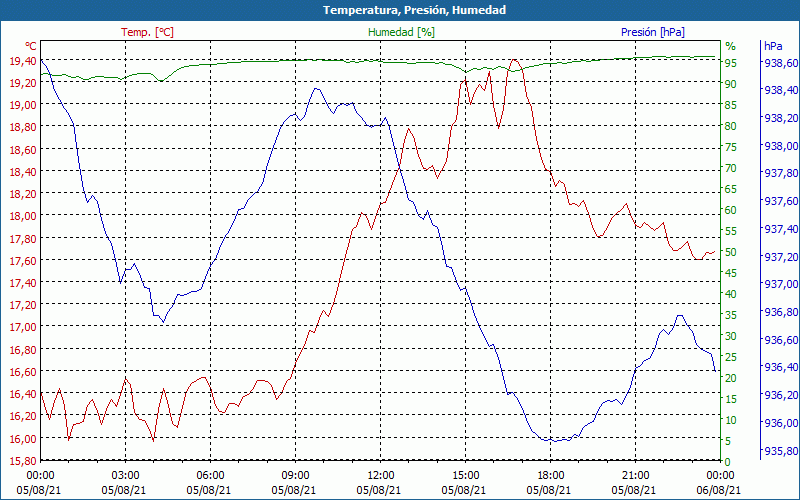800x500 pixels.
Task: Click the "12:00" time axis label
Action: (380, 476)
